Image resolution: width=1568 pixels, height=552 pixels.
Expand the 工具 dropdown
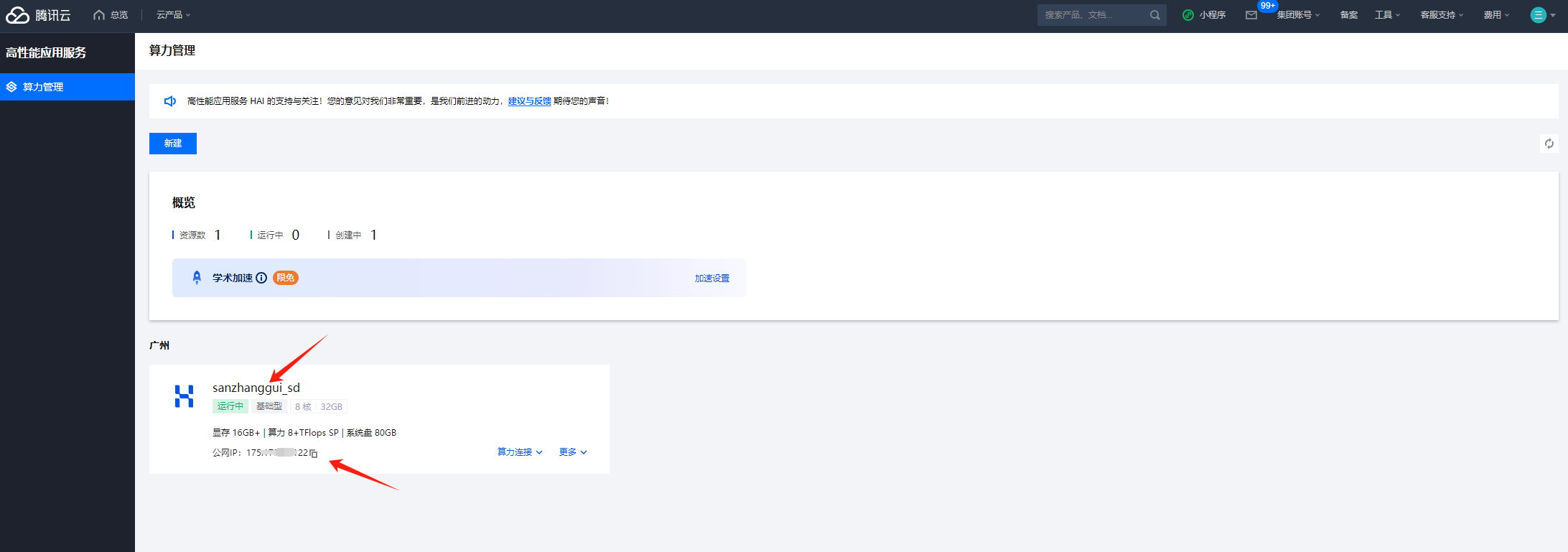(x=1387, y=15)
